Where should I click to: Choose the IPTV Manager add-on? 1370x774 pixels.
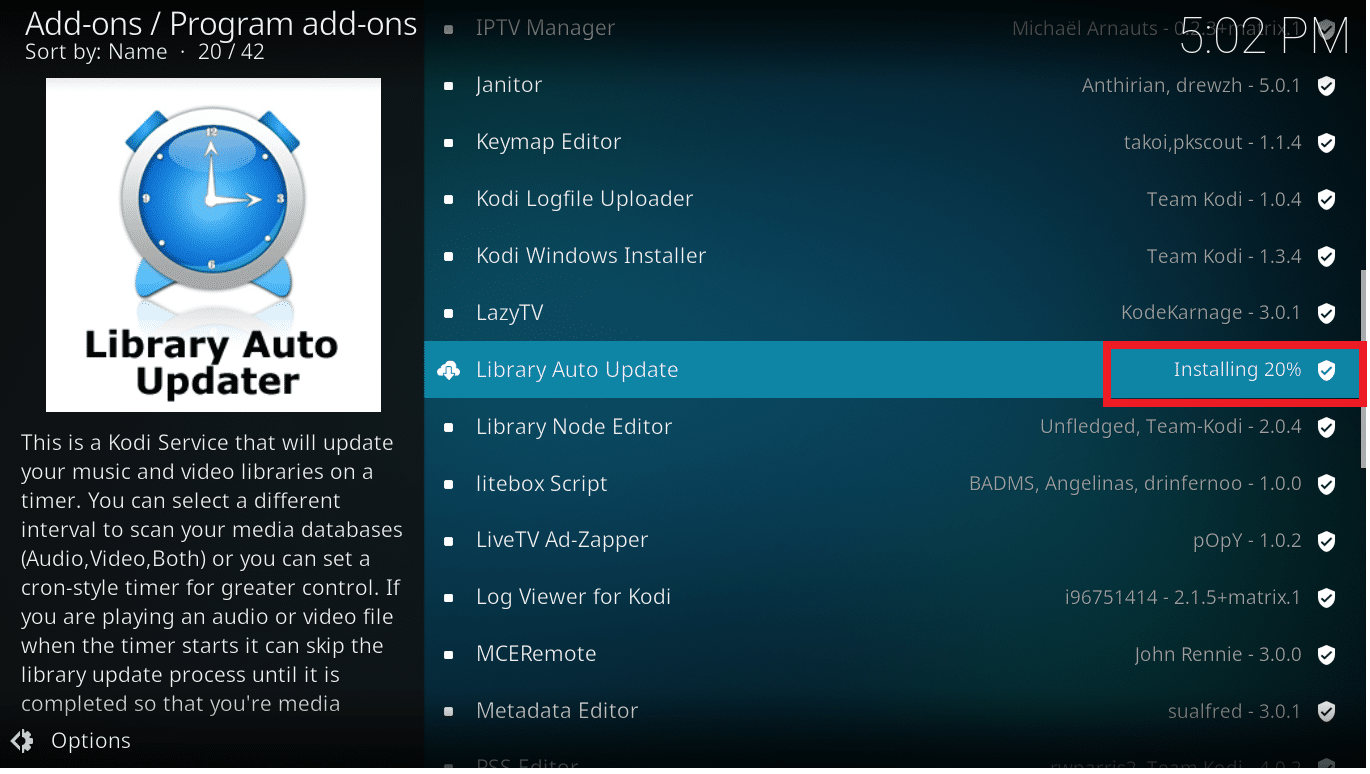pyautogui.click(x=545, y=29)
